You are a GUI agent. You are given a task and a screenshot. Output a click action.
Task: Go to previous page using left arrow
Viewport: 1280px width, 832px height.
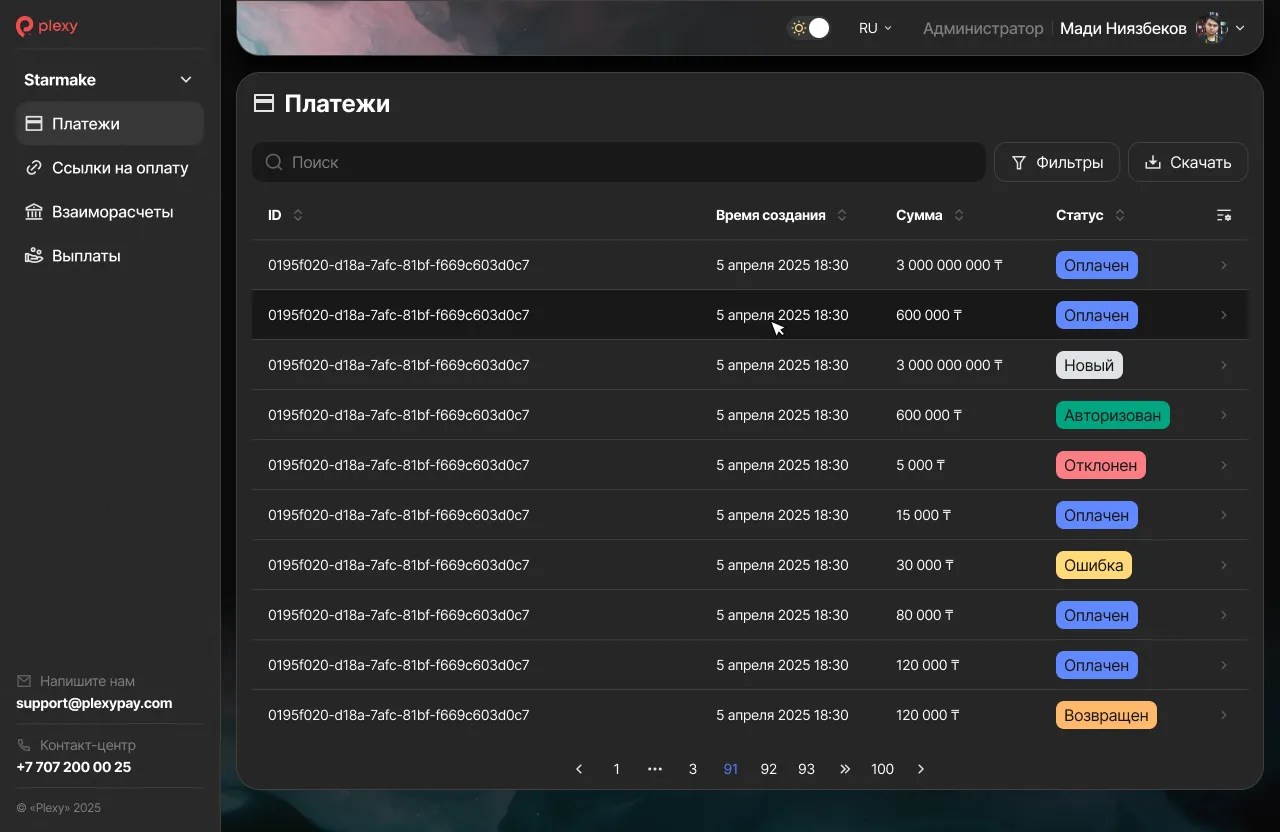point(579,769)
